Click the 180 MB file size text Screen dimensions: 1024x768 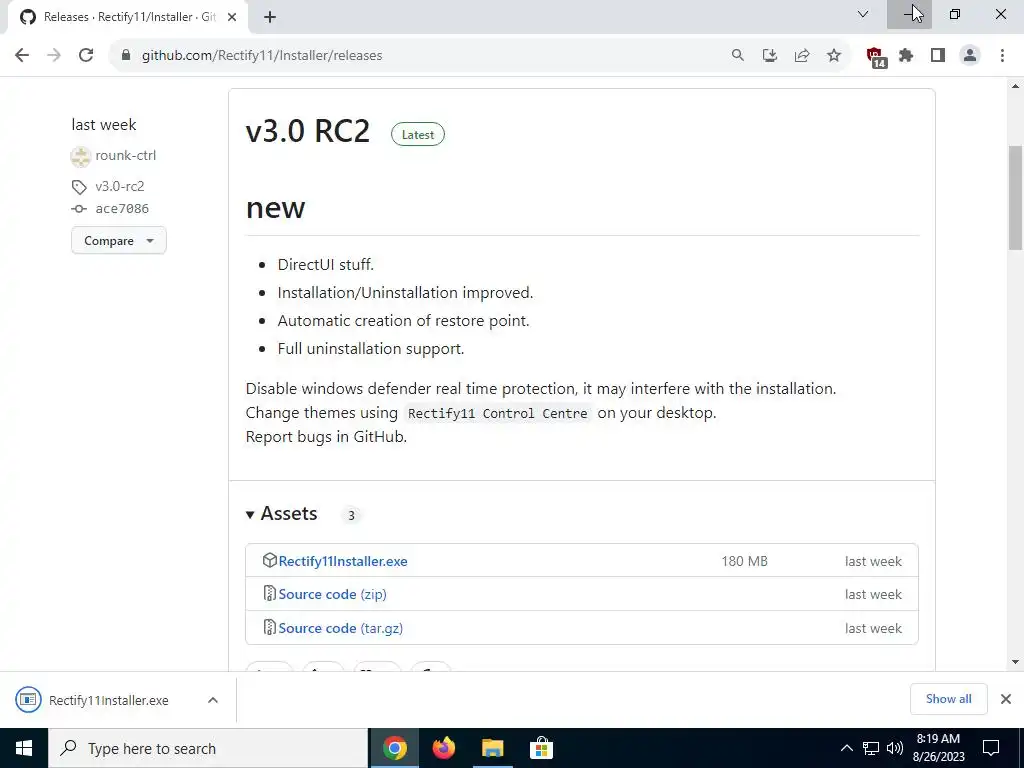pos(744,561)
